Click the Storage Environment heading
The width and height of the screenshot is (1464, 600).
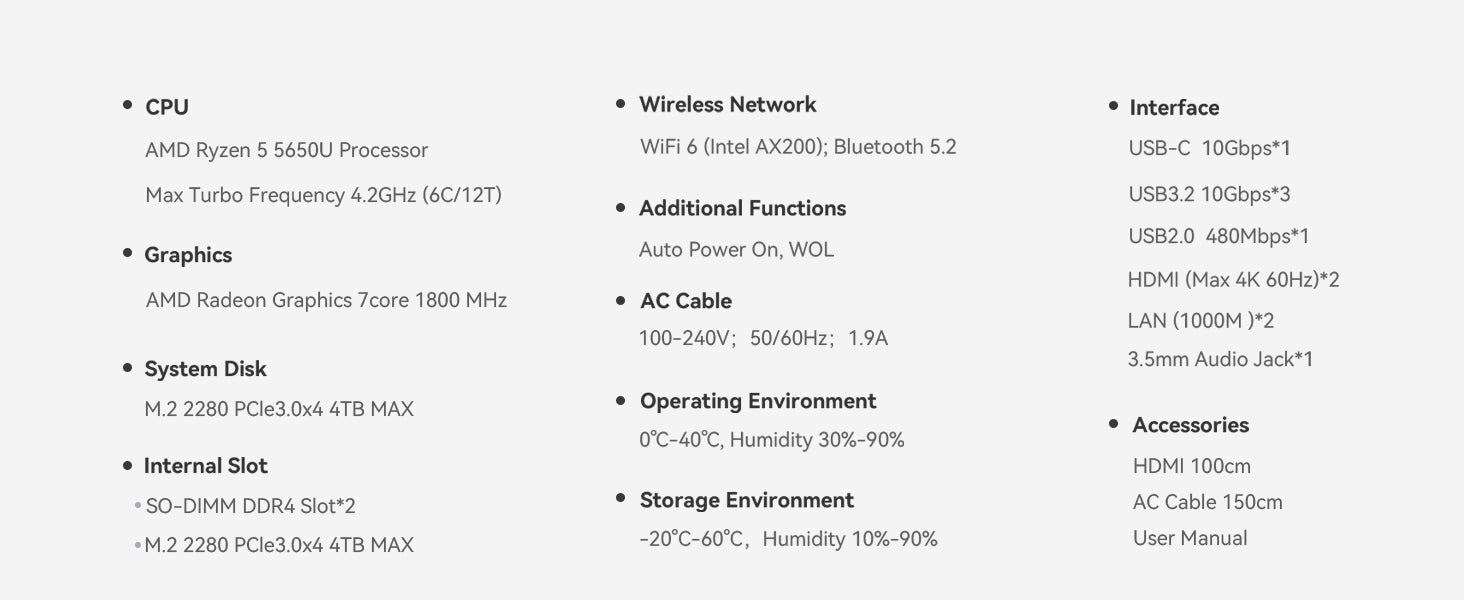click(x=746, y=500)
